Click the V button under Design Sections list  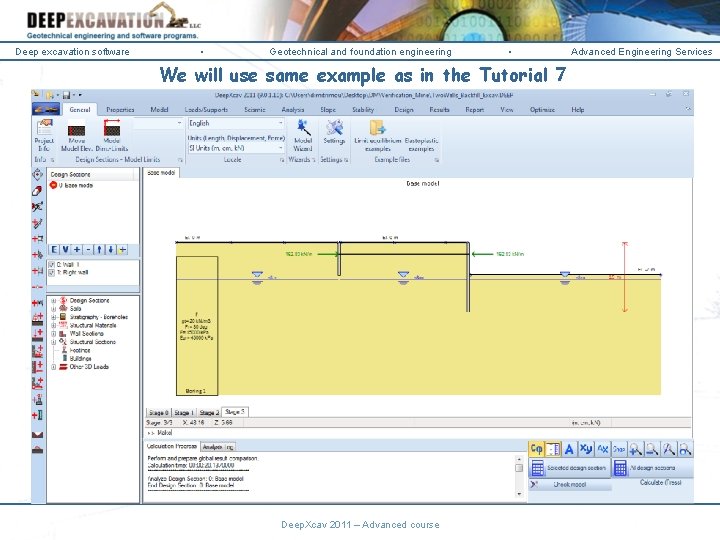click(x=66, y=249)
